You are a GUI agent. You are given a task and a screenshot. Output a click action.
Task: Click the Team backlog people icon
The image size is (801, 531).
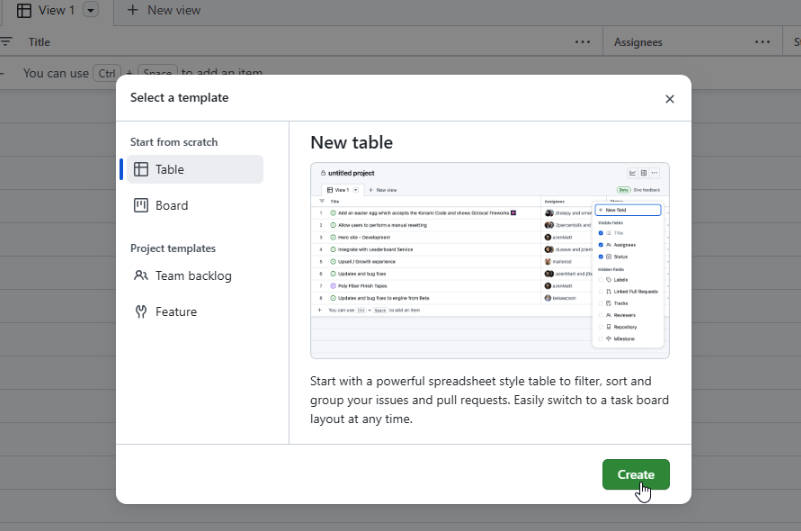click(141, 275)
